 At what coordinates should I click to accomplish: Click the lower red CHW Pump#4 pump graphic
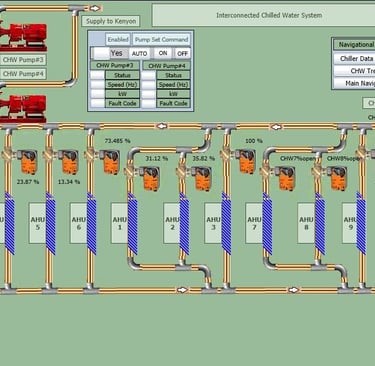point(23,109)
